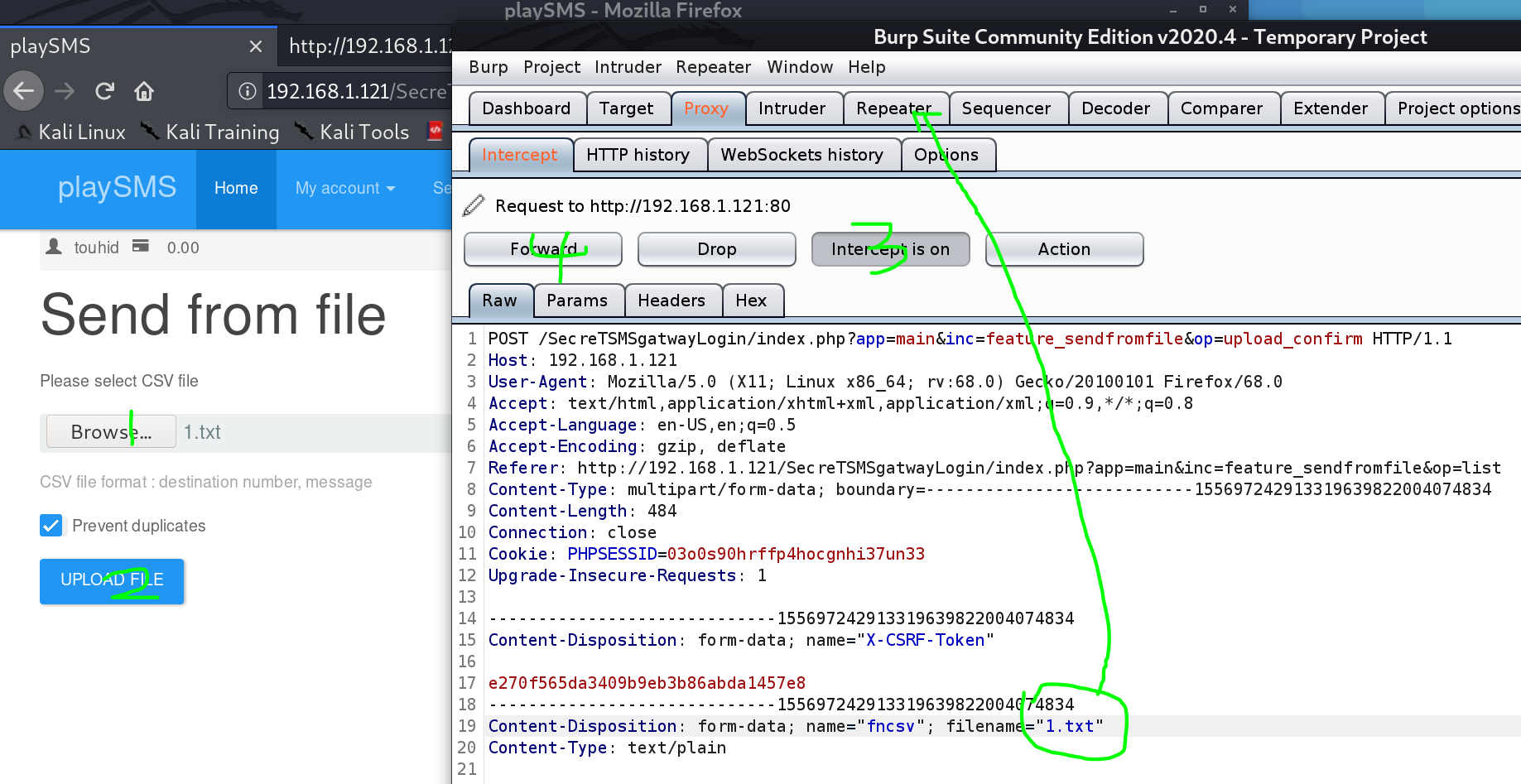Open the Intruder menu in menu bar
The width and height of the screenshot is (1521, 784).
(x=628, y=67)
